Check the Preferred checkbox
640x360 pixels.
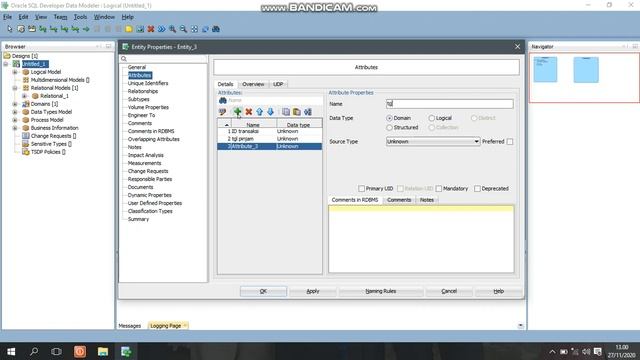pos(510,142)
